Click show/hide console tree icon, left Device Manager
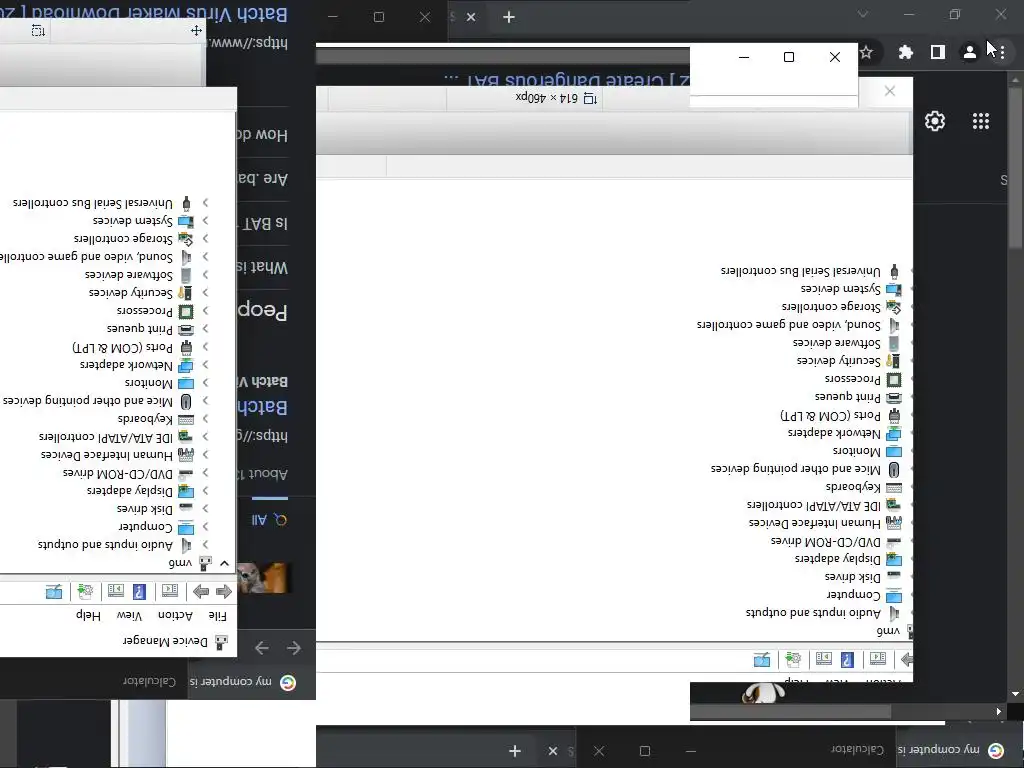Screen dimensions: 1024x768 tap(170, 591)
